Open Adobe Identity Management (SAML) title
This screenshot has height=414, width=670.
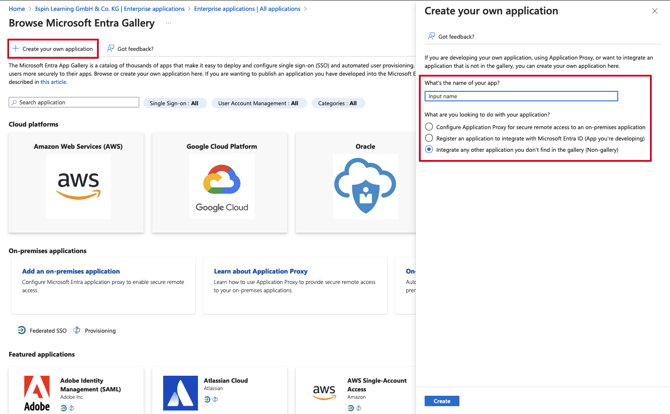pyautogui.click(x=91, y=385)
